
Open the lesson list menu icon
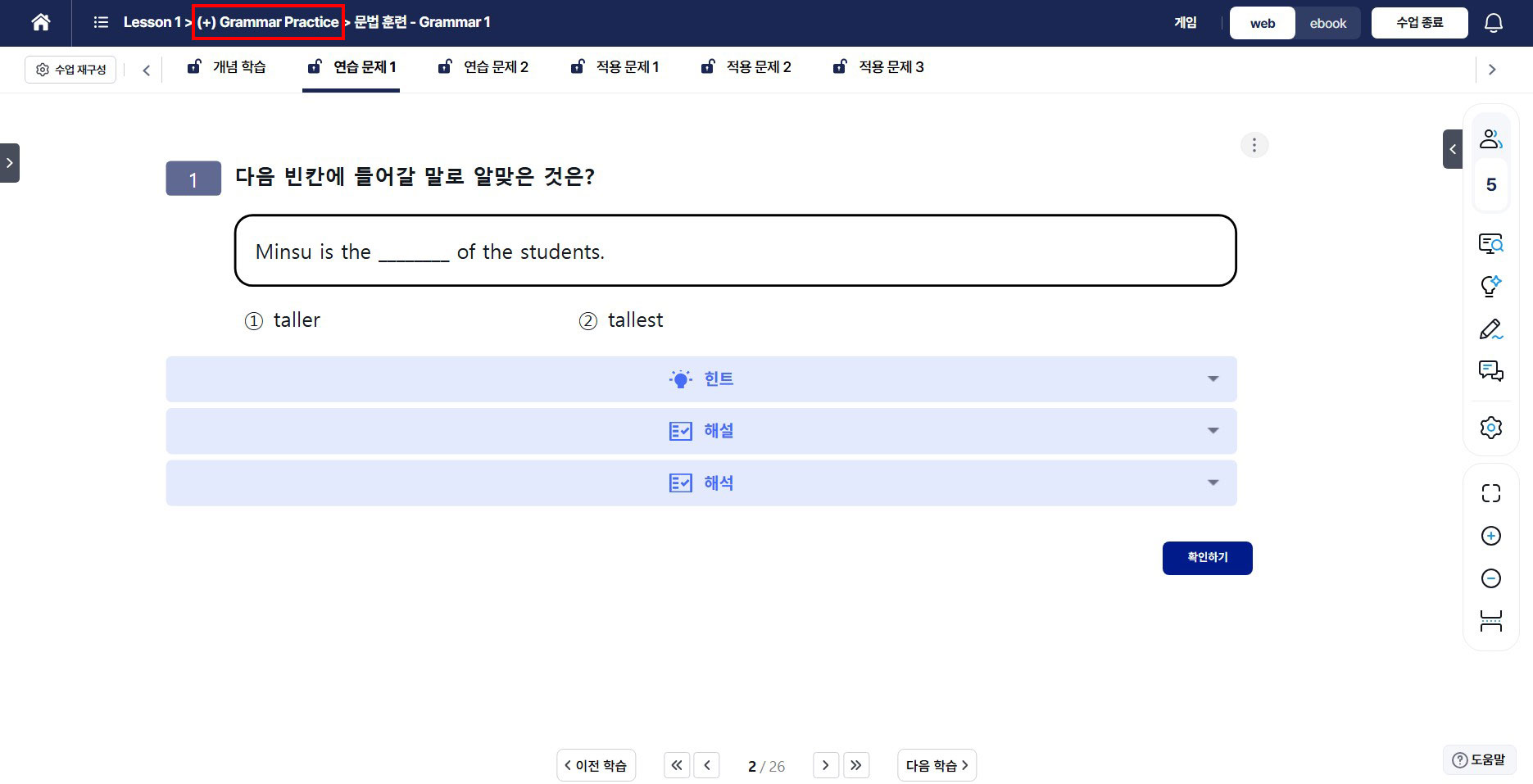tap(101, 22)
